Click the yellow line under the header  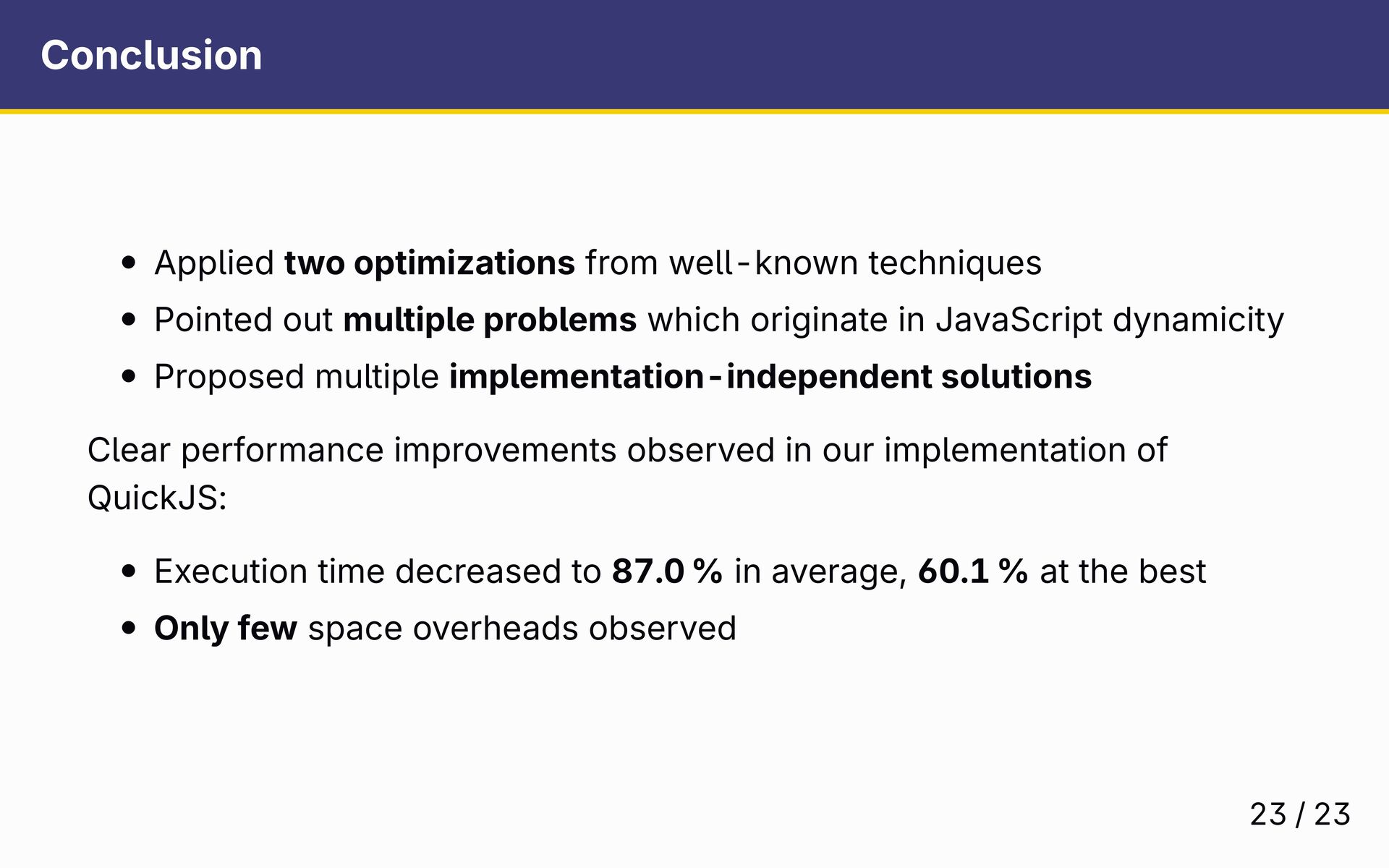(694, 111)
